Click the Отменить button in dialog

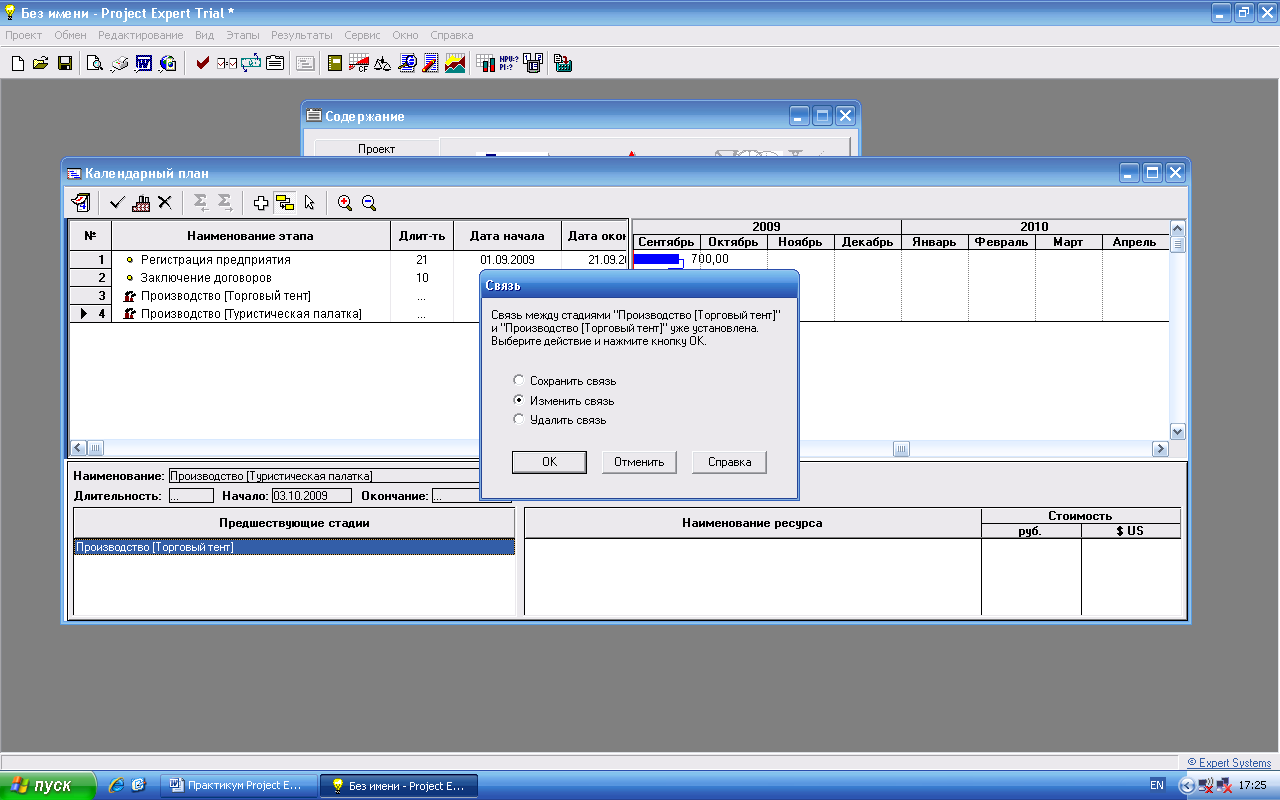639,462
